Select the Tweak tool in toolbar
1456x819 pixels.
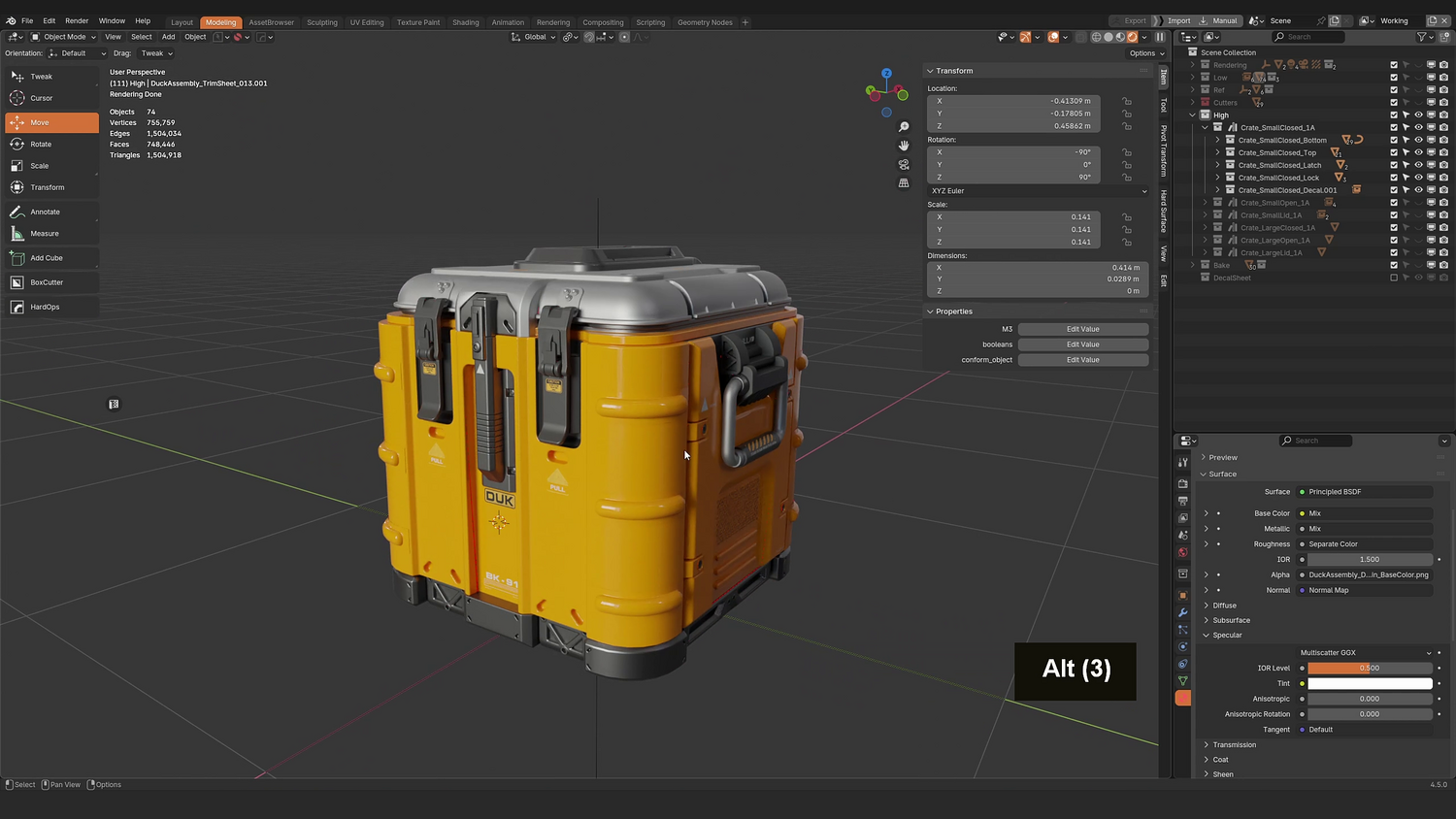coord(51,77)
